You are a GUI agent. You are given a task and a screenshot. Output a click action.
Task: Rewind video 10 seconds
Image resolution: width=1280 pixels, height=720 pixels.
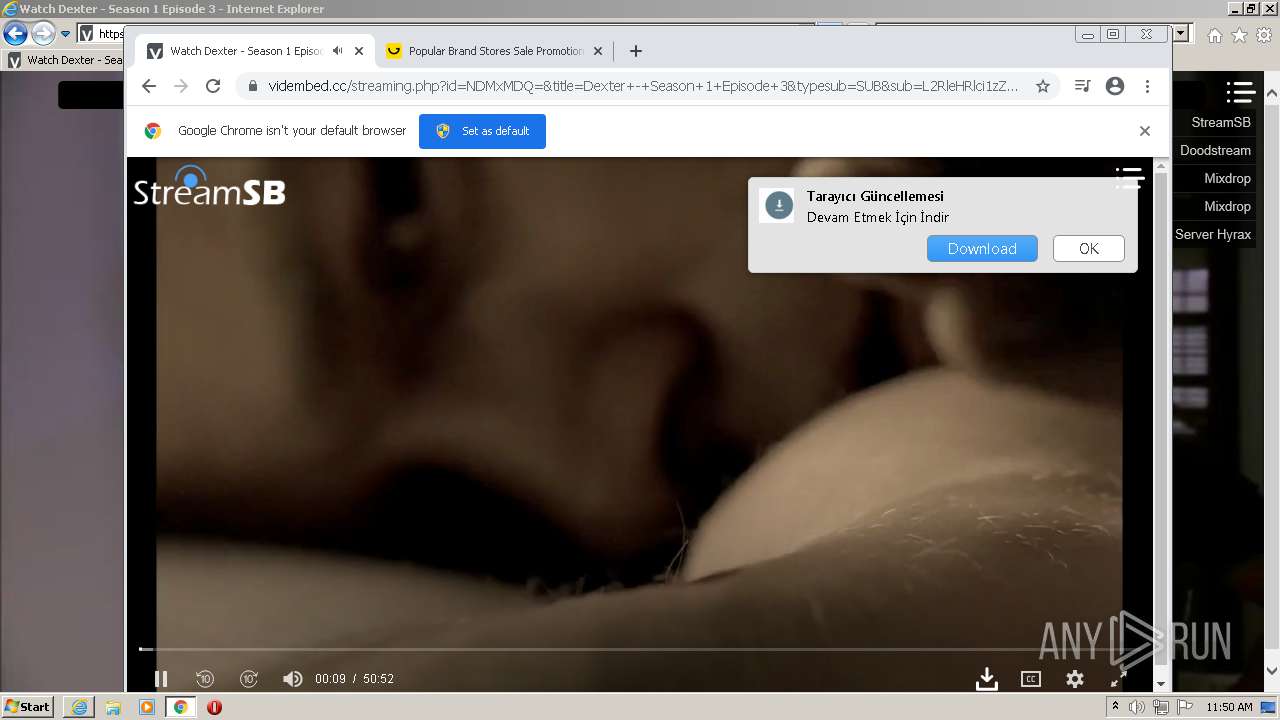pos(205,679)
